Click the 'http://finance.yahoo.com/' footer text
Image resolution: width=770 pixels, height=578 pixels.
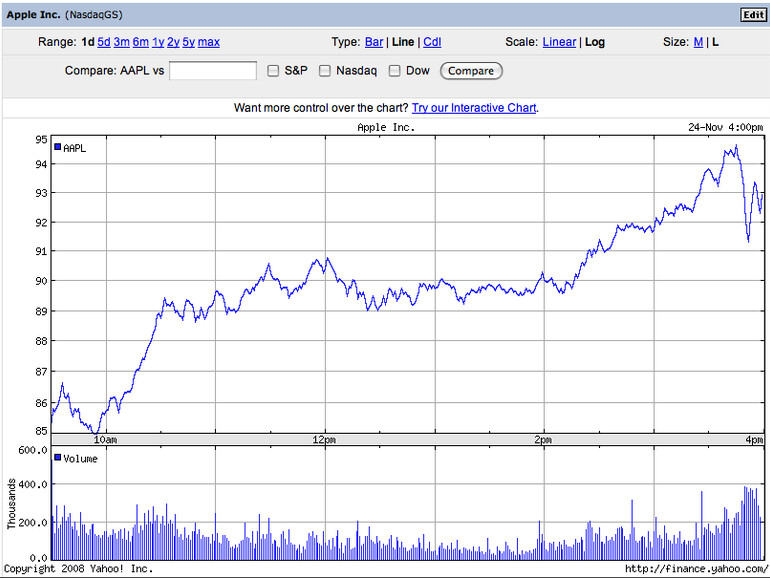(696, 569)
